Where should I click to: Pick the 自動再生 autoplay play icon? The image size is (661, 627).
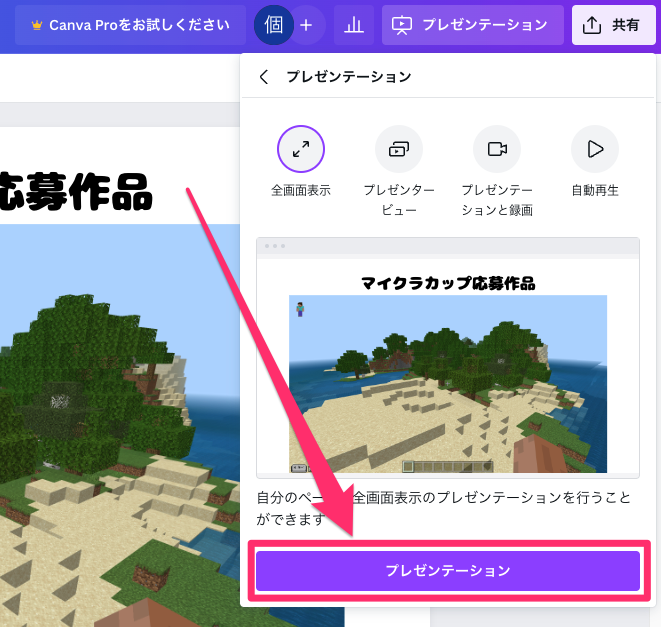(x=595, y=149)
